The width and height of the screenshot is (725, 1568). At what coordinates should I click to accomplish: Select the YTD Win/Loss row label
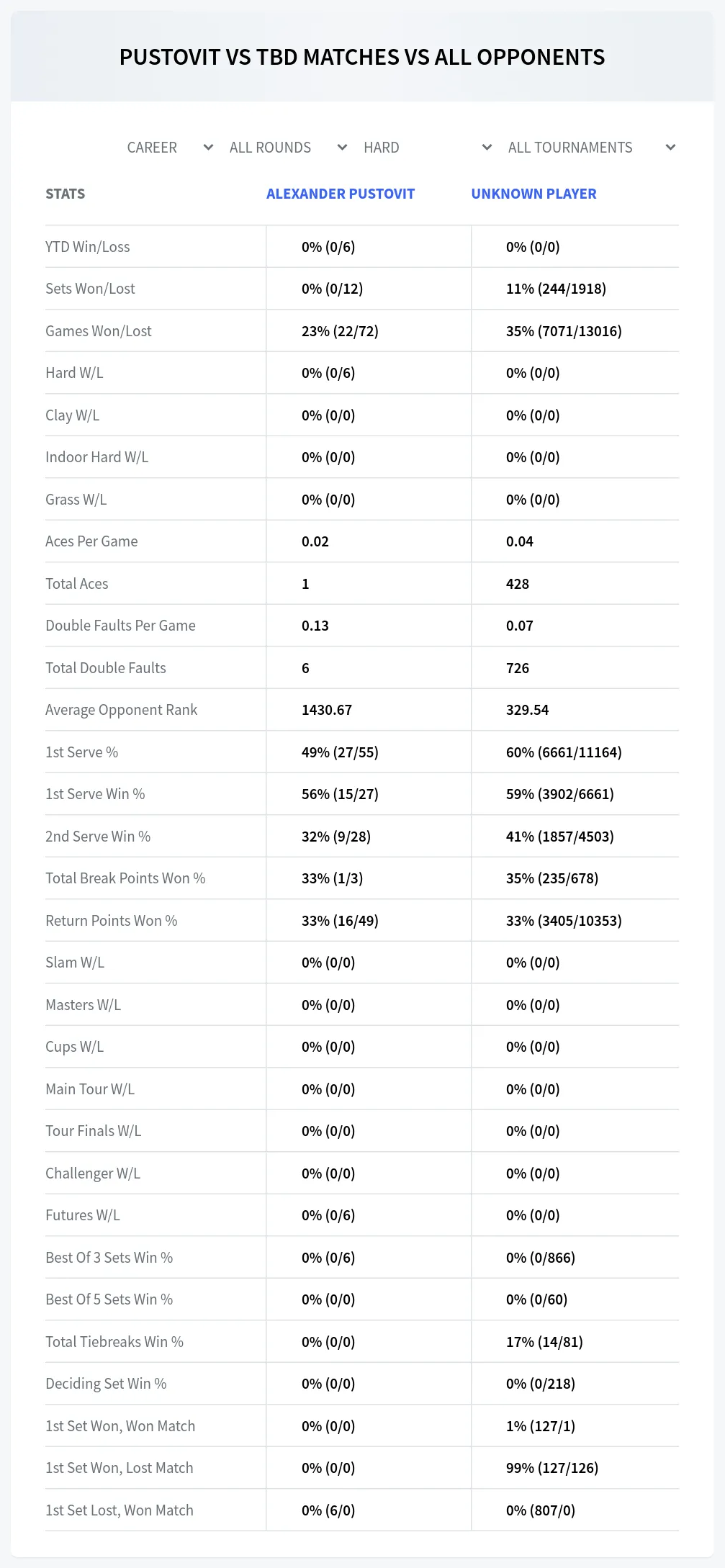click(x=88, y=247)
